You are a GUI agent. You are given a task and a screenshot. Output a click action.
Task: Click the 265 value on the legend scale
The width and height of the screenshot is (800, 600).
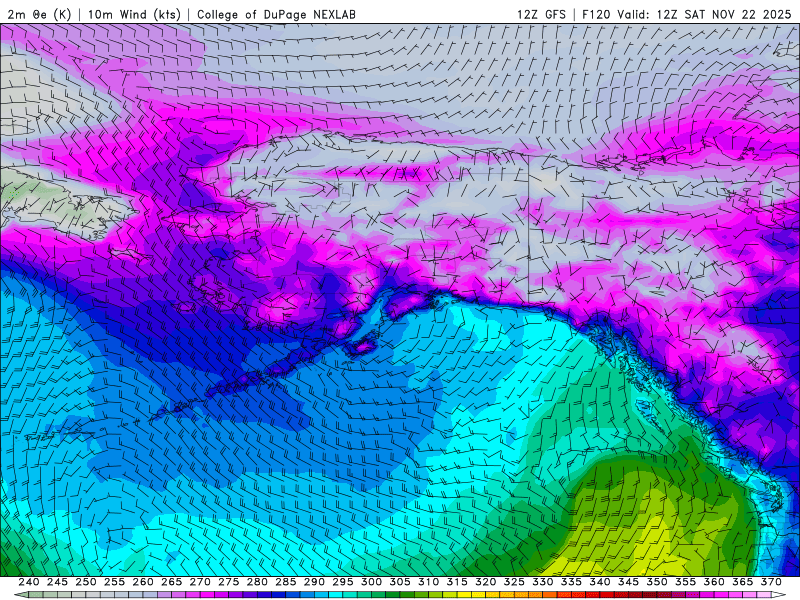click(171, 582)
